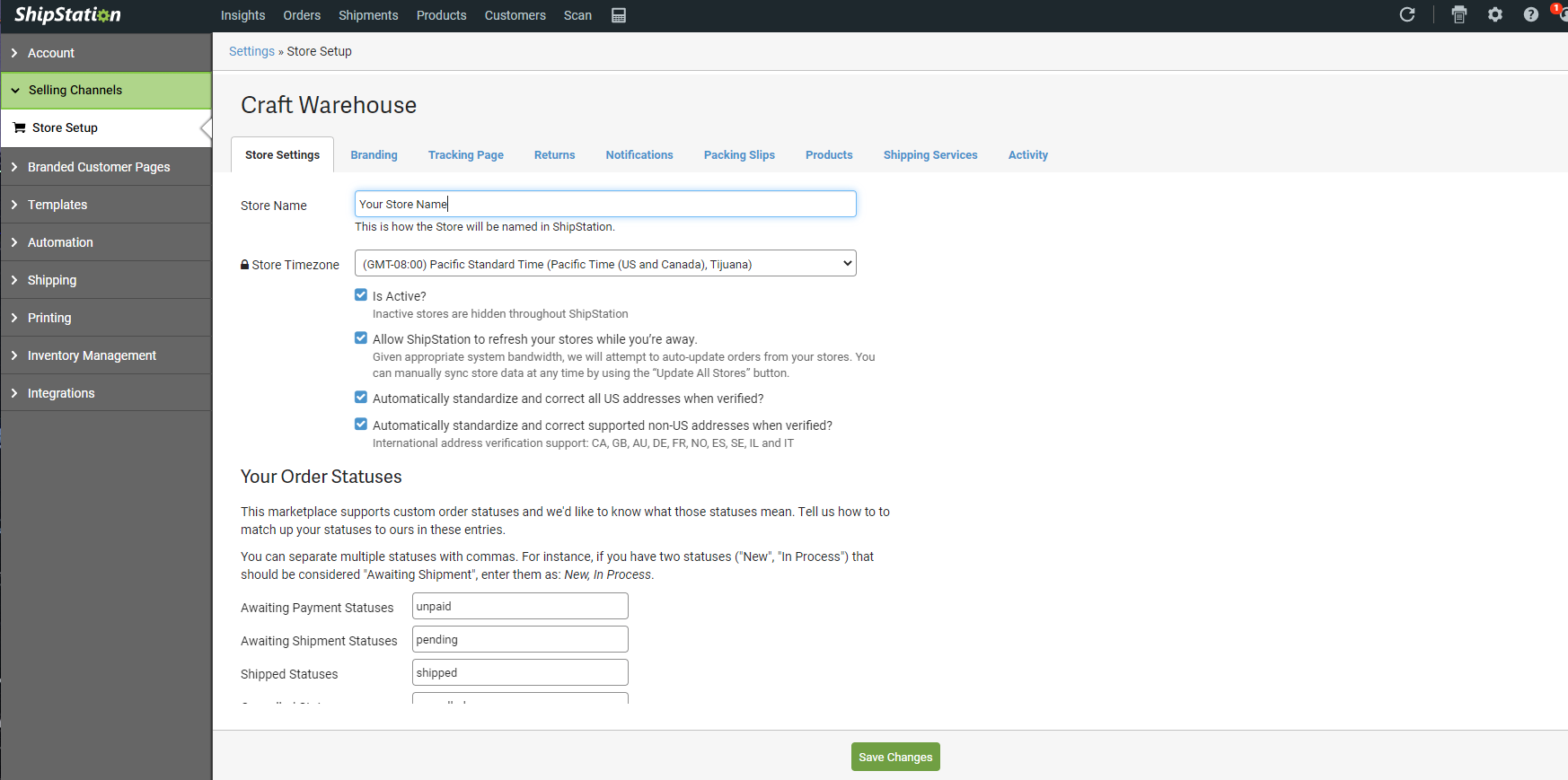The image size is (1568, 780).
Task: Switch to the Returns tab
Action: [554, 154]
